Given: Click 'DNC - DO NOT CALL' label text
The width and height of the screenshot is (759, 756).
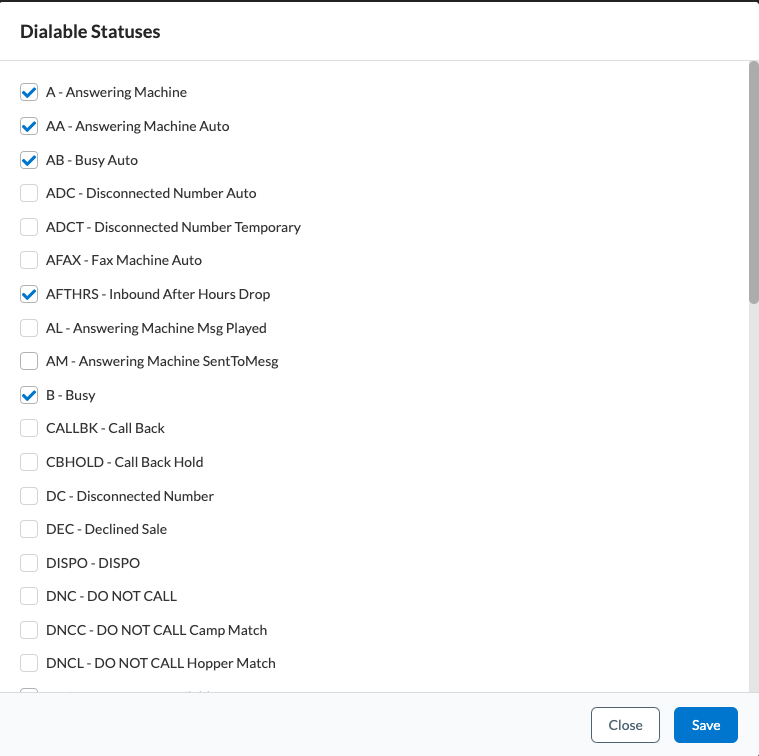Looking at the screenshot, I should tap(111, 596).
